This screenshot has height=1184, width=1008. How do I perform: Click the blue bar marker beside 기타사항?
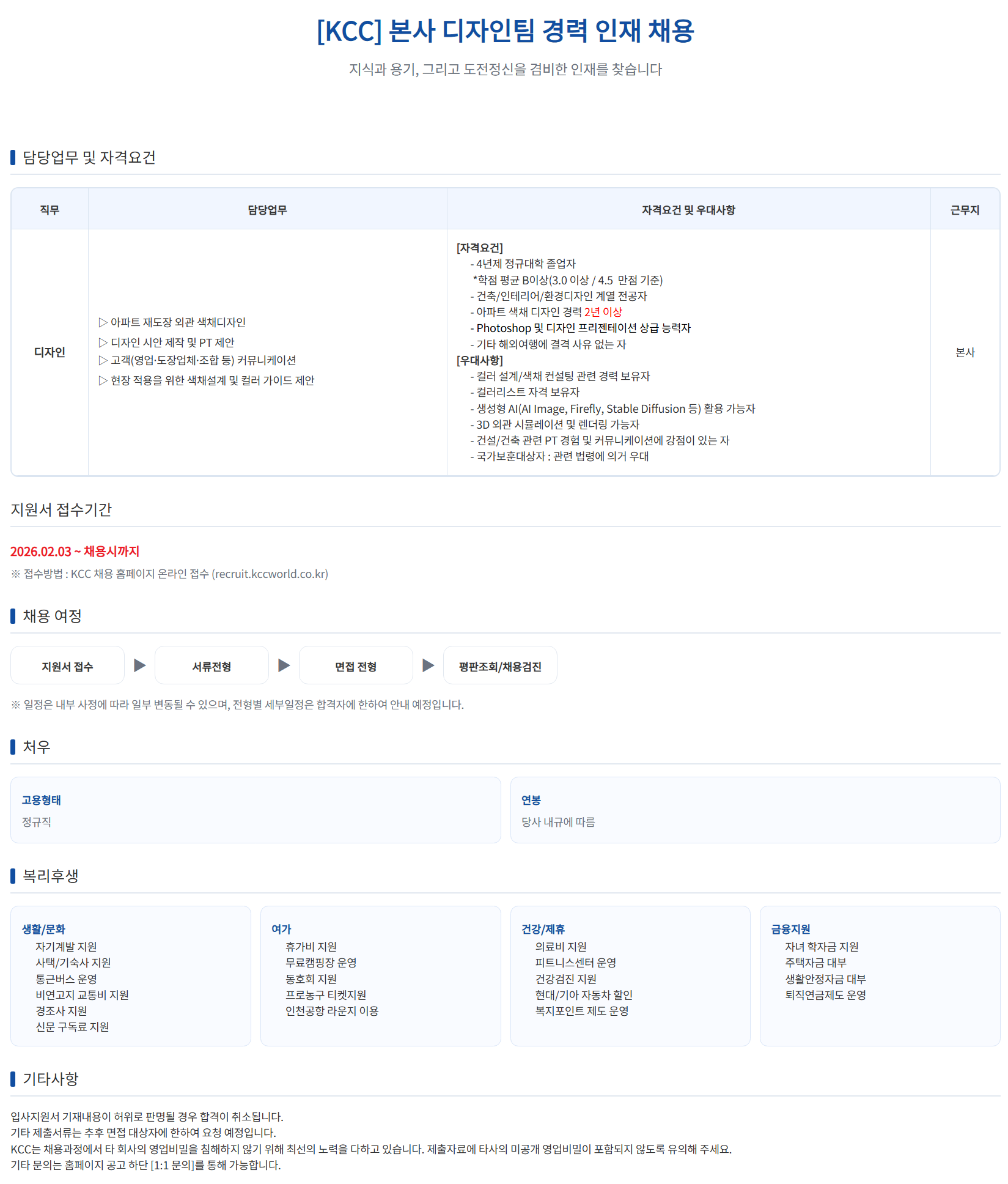tap(13, 1079)
